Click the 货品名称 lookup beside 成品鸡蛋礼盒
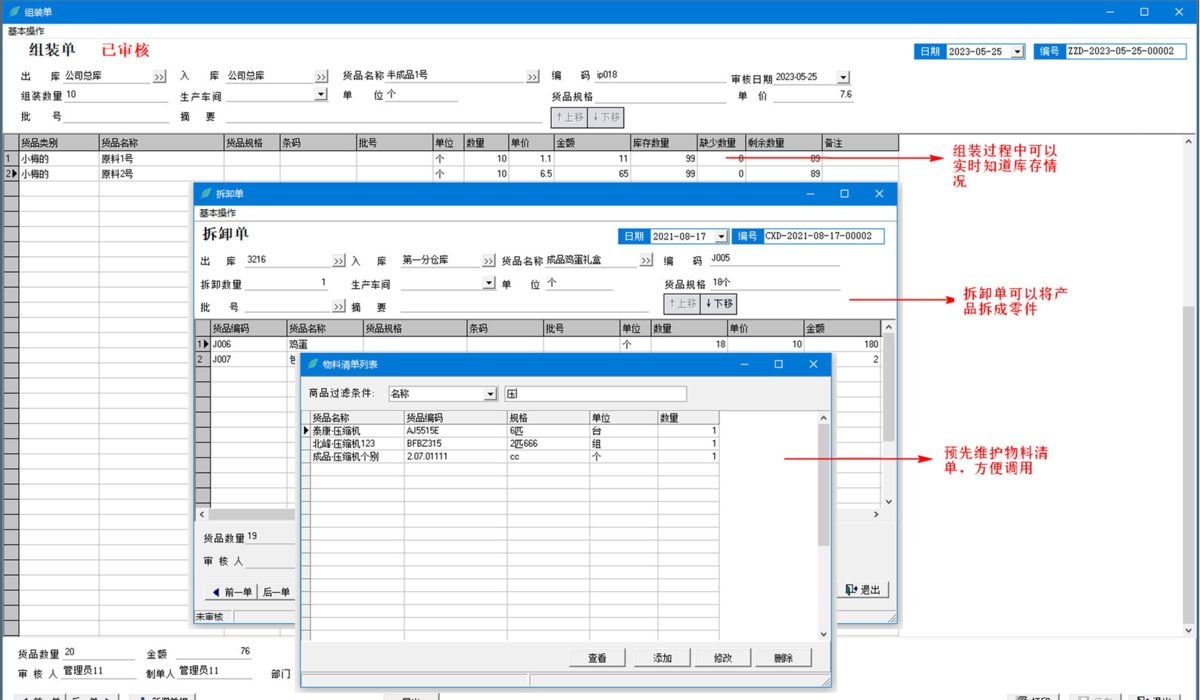1200x700 pixels. click(x=645, y=261)
